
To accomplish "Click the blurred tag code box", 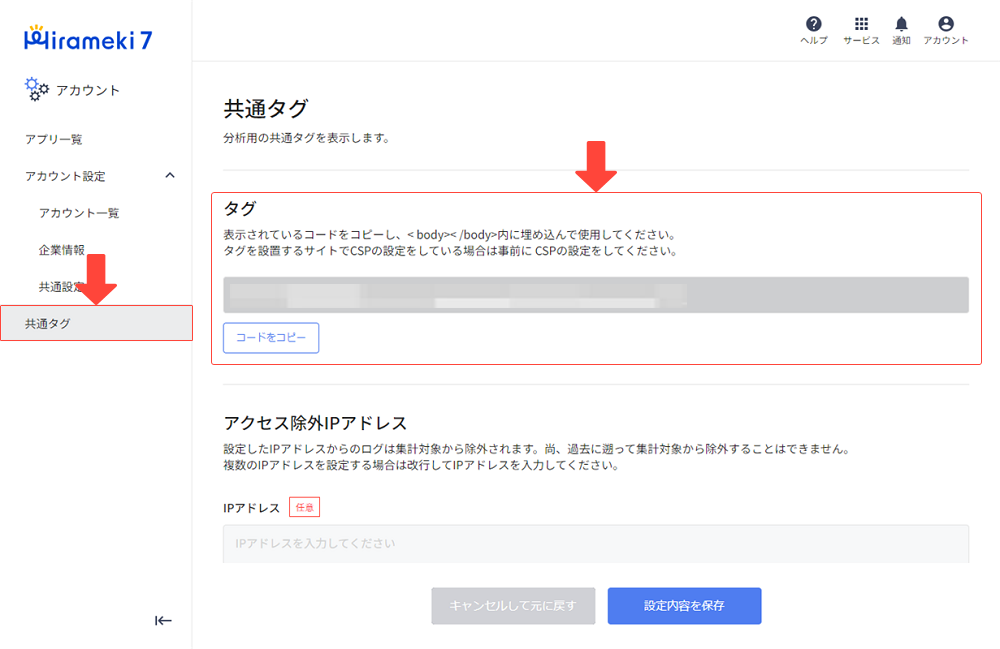I will pos(596,295).
